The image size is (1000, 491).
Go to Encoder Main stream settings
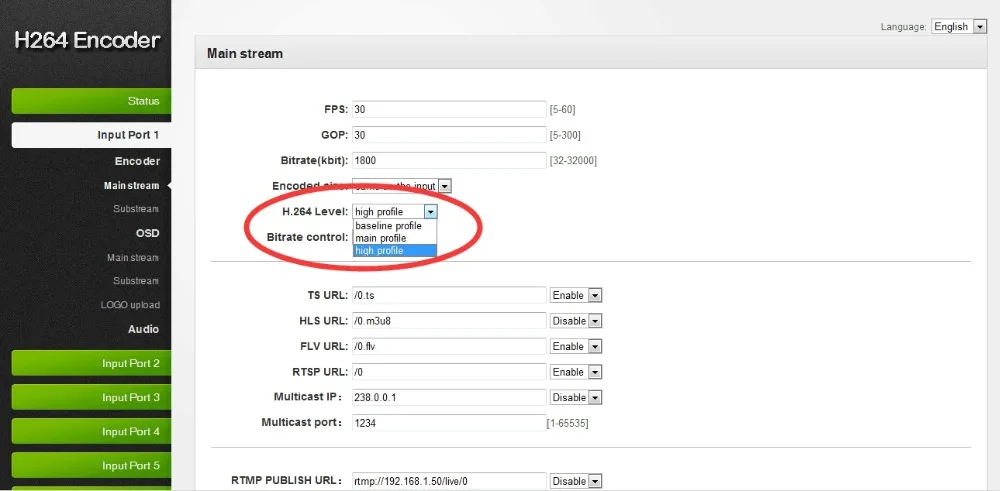click(x=131, y=186)
